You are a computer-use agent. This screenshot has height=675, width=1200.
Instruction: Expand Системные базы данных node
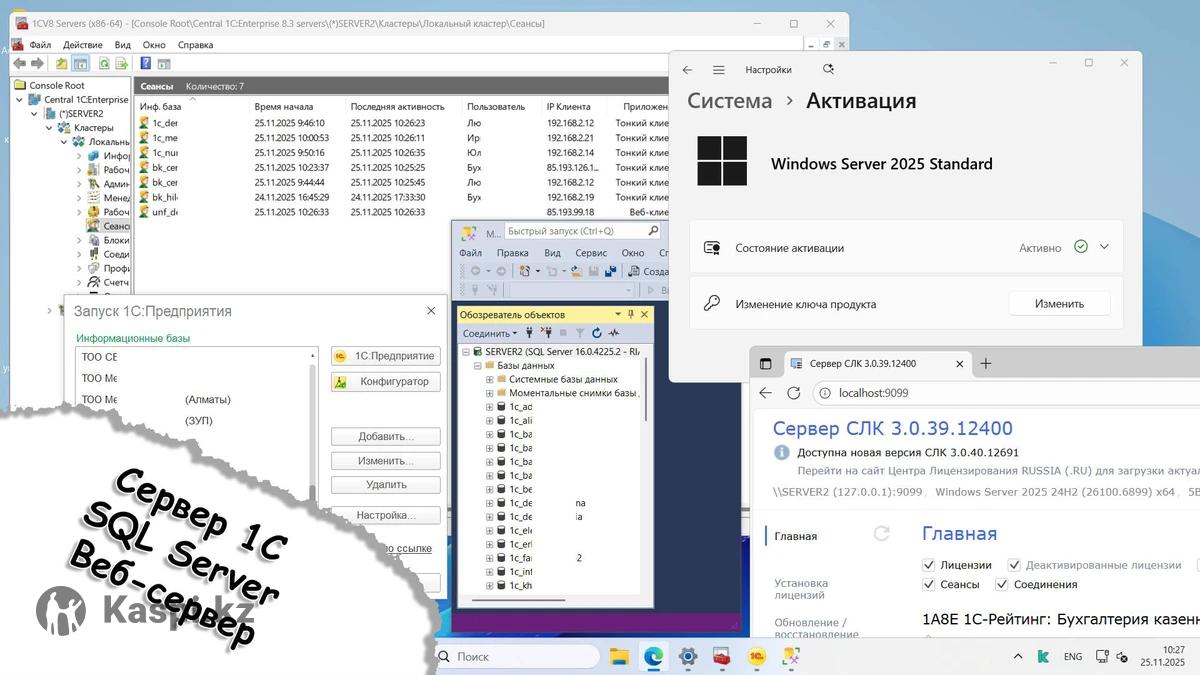(489, 379)
